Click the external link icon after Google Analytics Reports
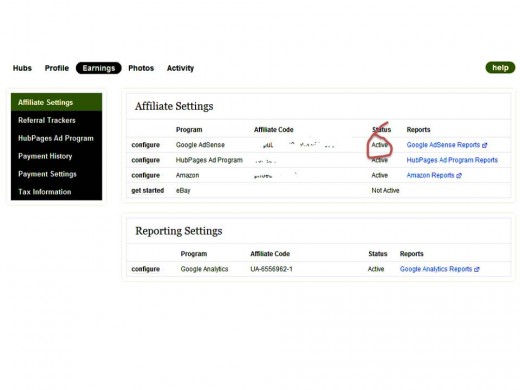This screenshot has height=390, width=520. pos(477,269)
